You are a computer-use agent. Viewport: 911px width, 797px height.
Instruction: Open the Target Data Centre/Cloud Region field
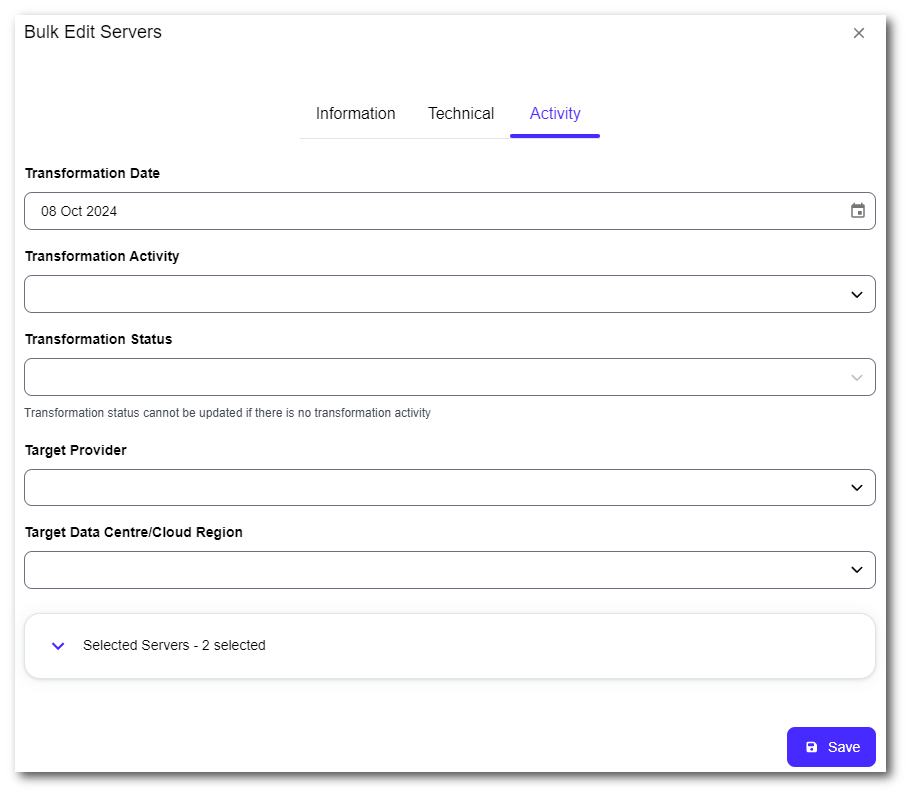pos(430,570)
